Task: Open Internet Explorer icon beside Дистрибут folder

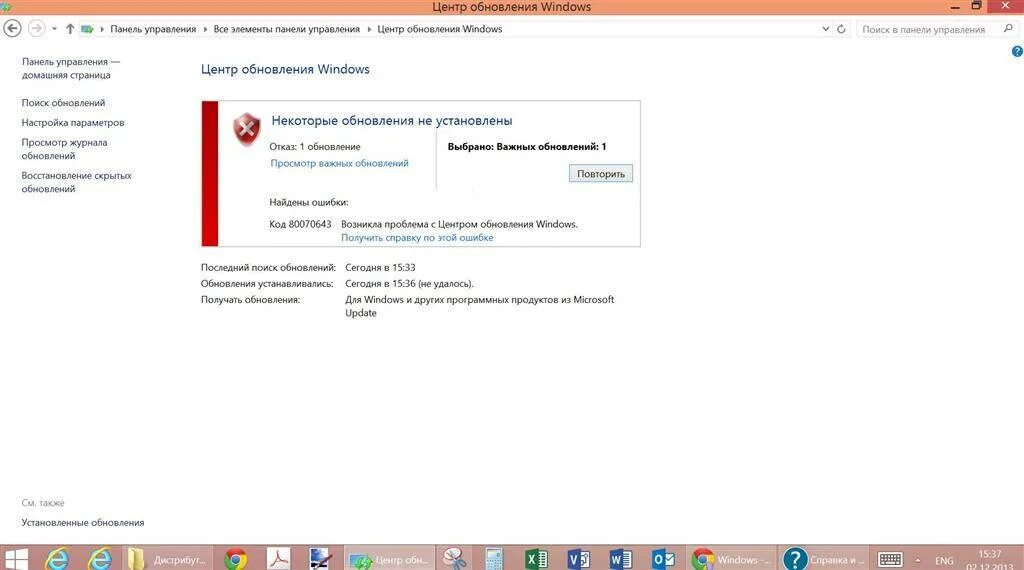Action: tap(99, 559)
